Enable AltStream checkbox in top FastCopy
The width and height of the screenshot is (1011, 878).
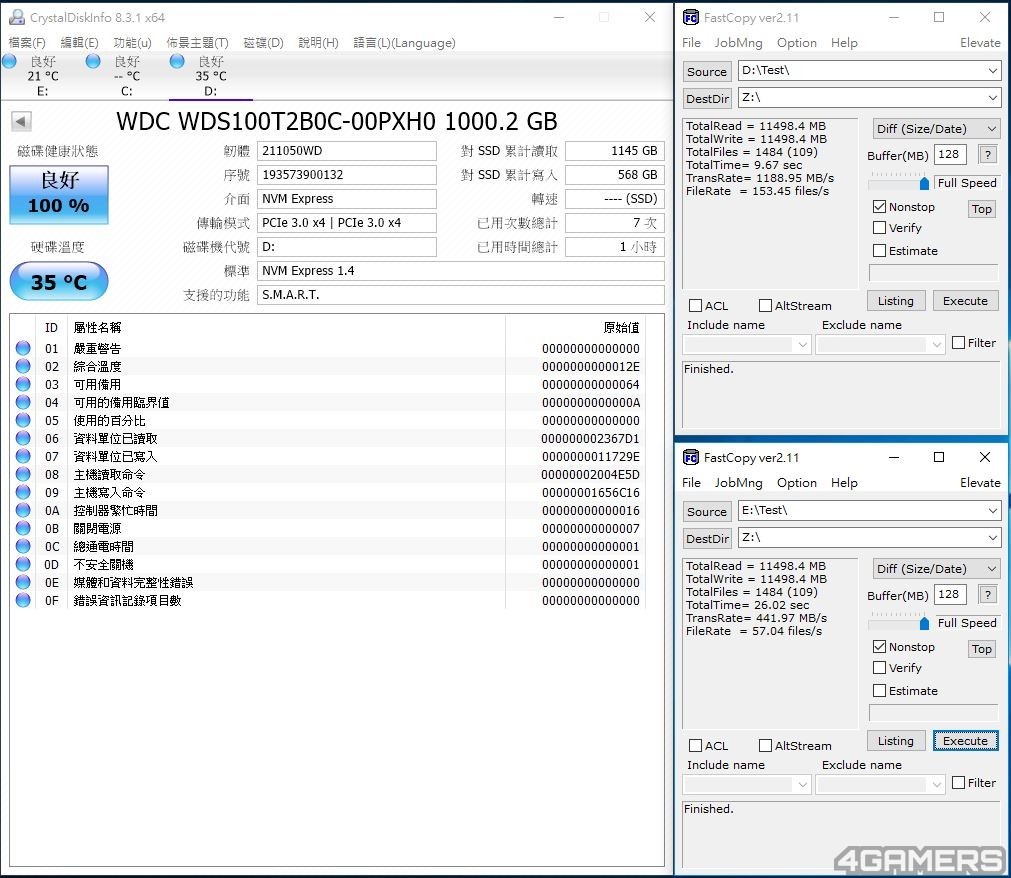tap(765, 306)
